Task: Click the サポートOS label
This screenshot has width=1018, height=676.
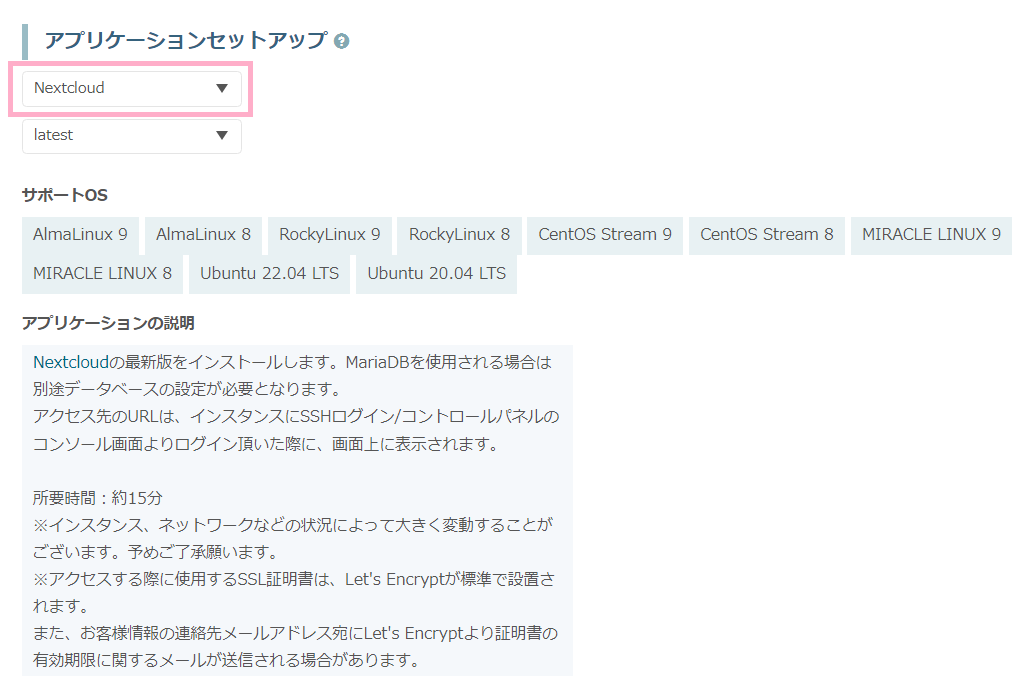Action: pos(64,194)
